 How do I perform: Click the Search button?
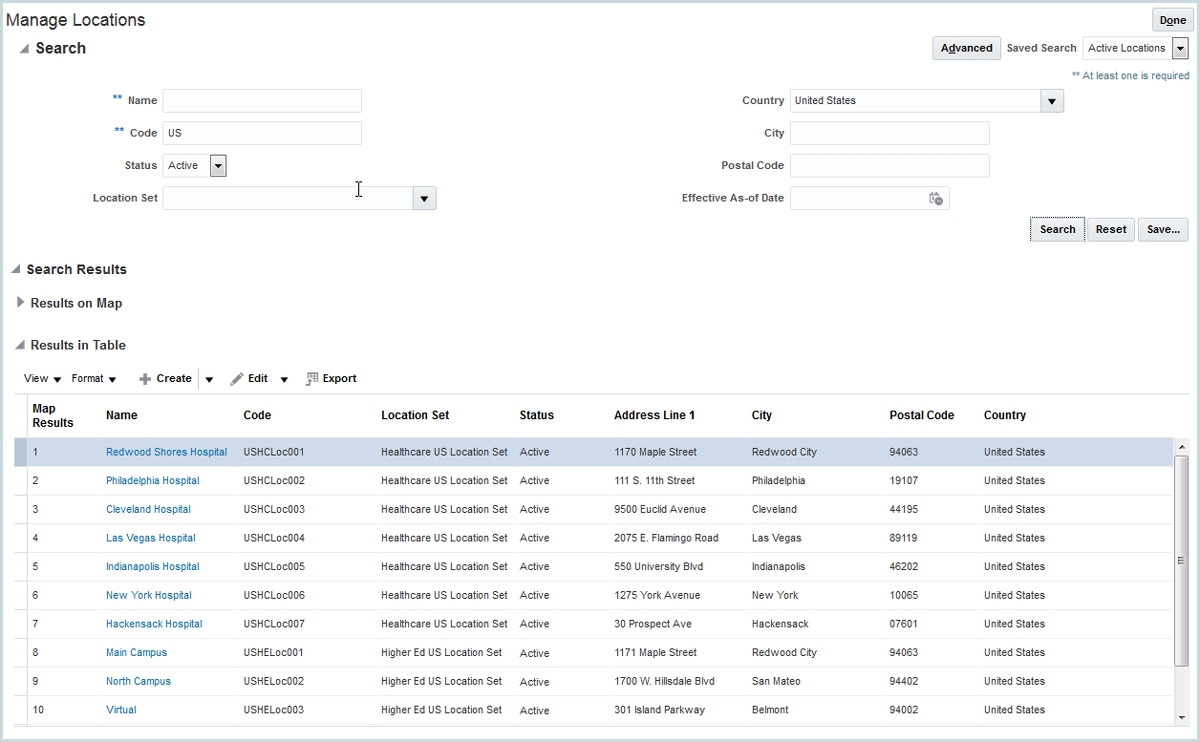click(x=1056, y=229)
